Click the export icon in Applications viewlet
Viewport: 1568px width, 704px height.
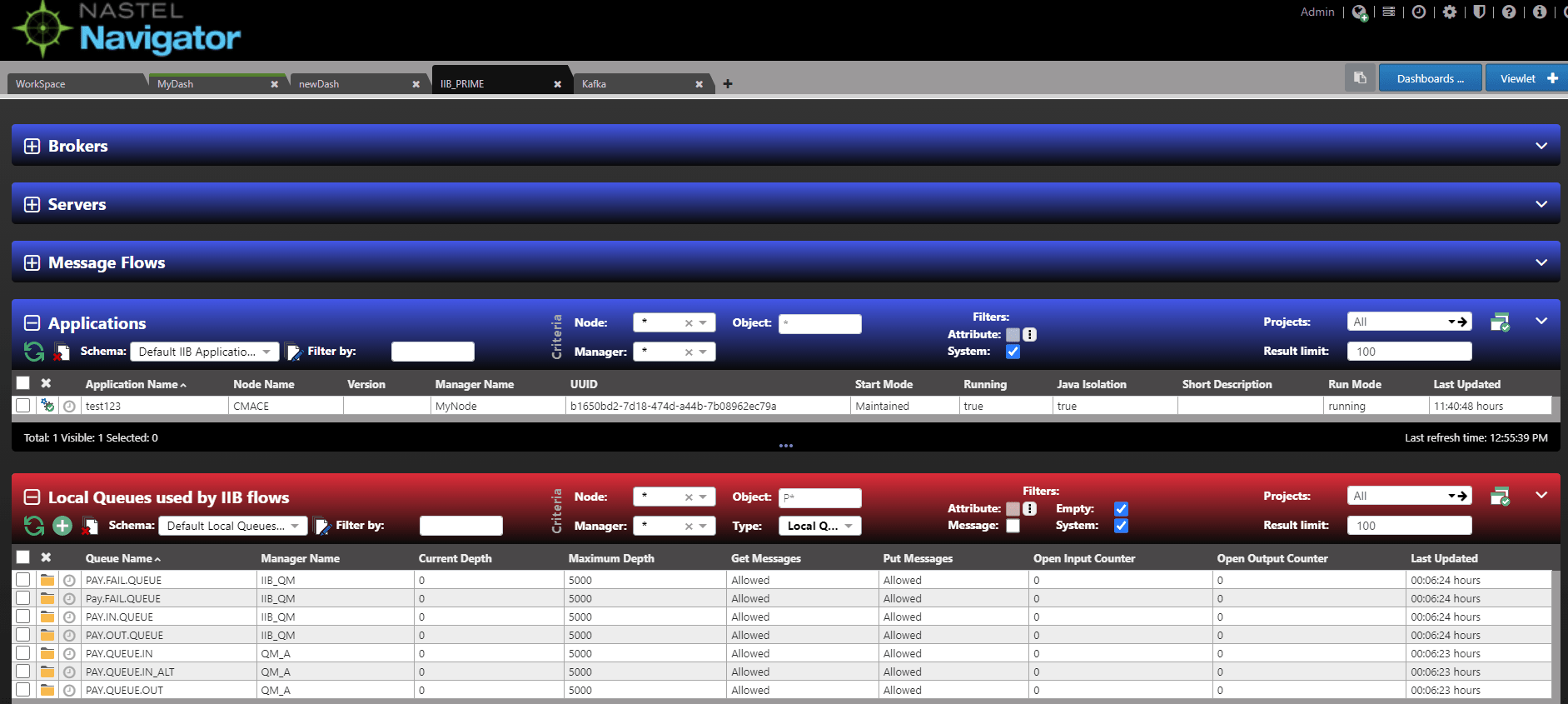coord(1500,322)
